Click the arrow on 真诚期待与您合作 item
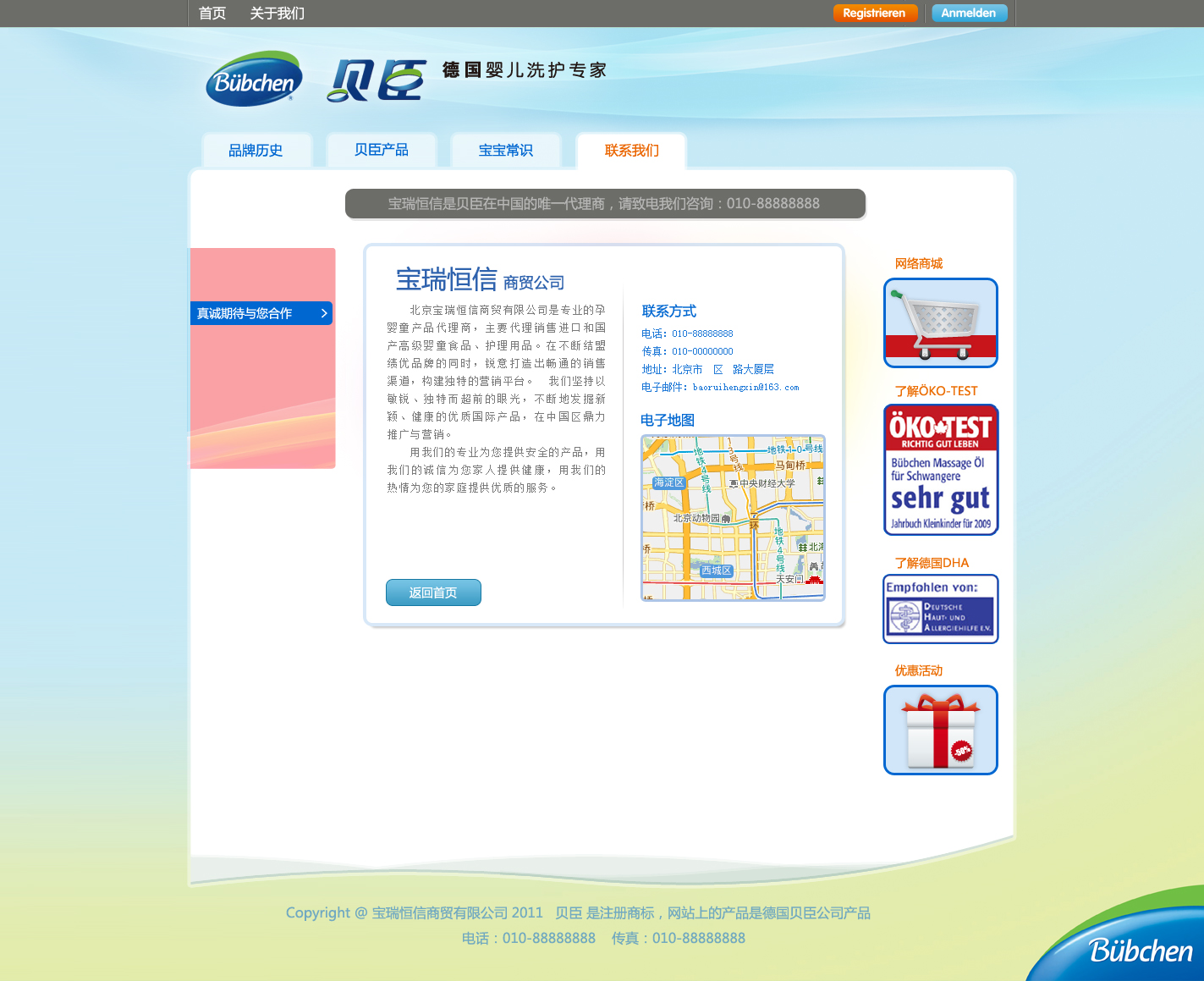 (x=324, y=313)
